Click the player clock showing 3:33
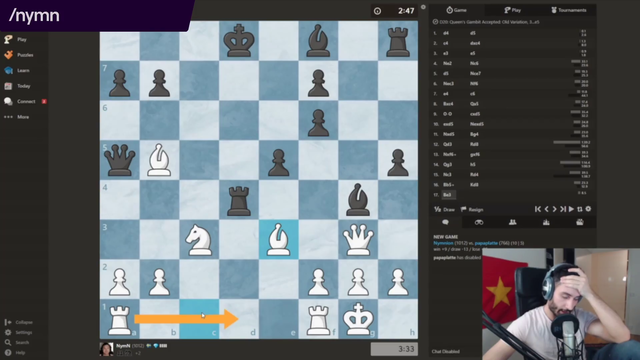 coord(394,349)
